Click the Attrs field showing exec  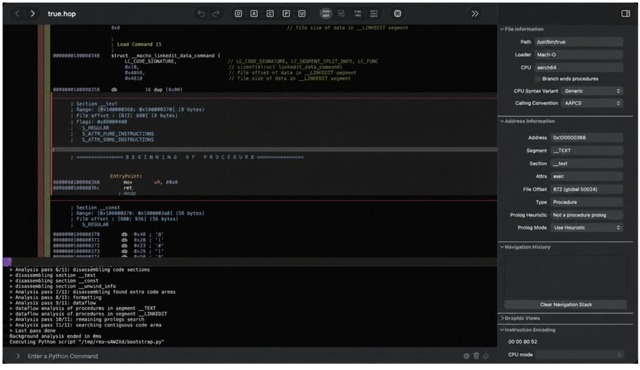(587, 177)
